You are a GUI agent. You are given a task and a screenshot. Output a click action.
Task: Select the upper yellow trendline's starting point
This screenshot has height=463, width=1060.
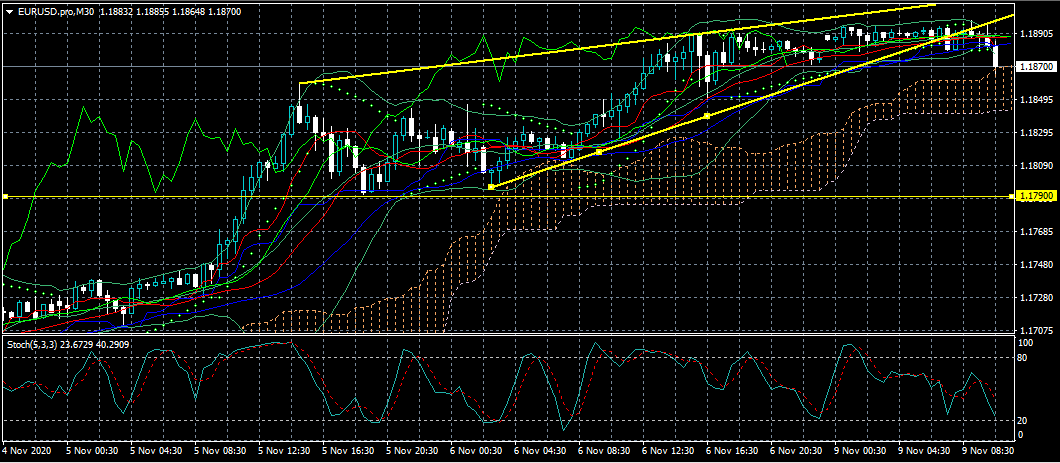click(x=299, y=83)
